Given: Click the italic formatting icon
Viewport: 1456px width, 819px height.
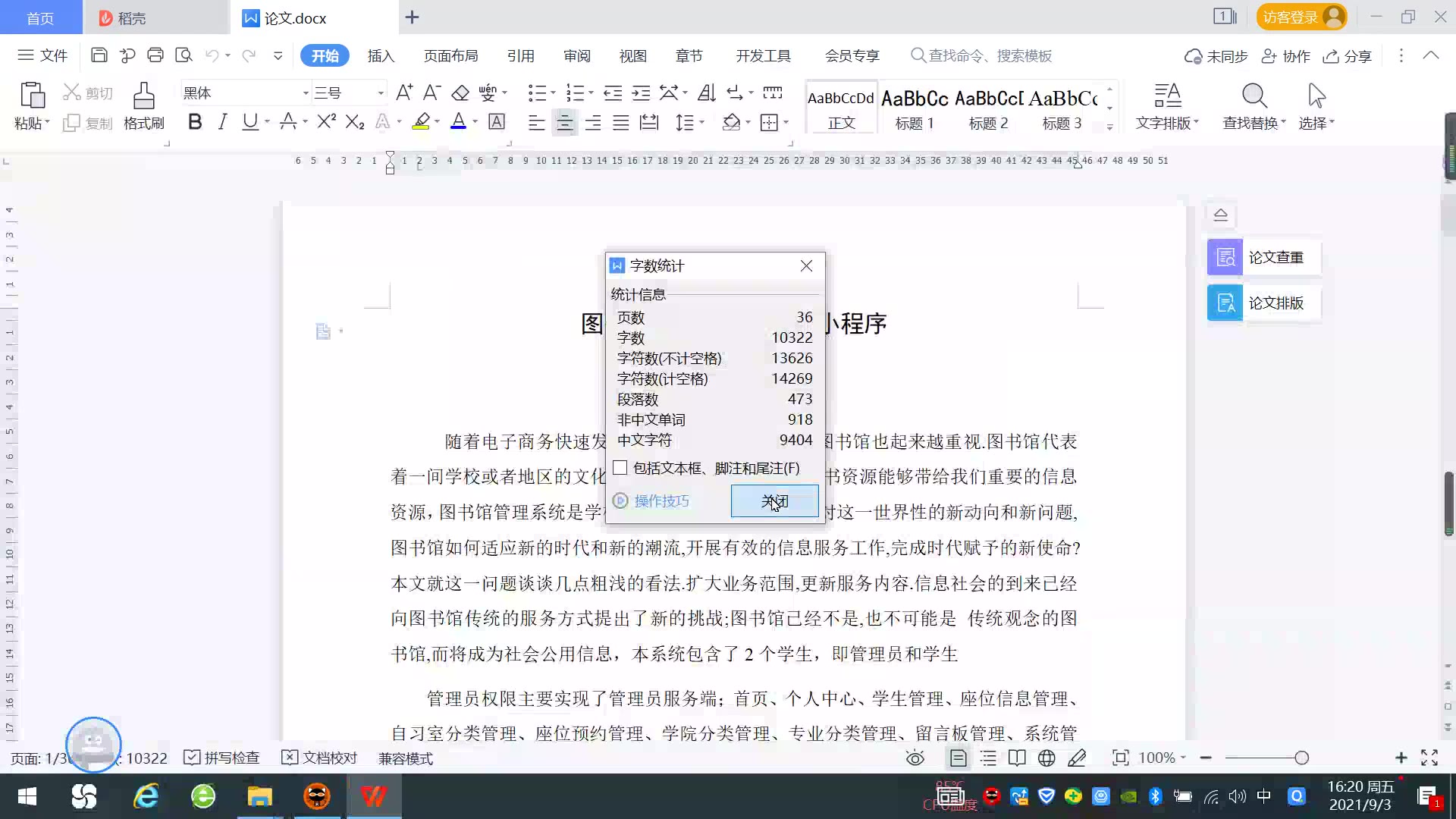Looking at the screenshot, I should [x=222, y=122].
